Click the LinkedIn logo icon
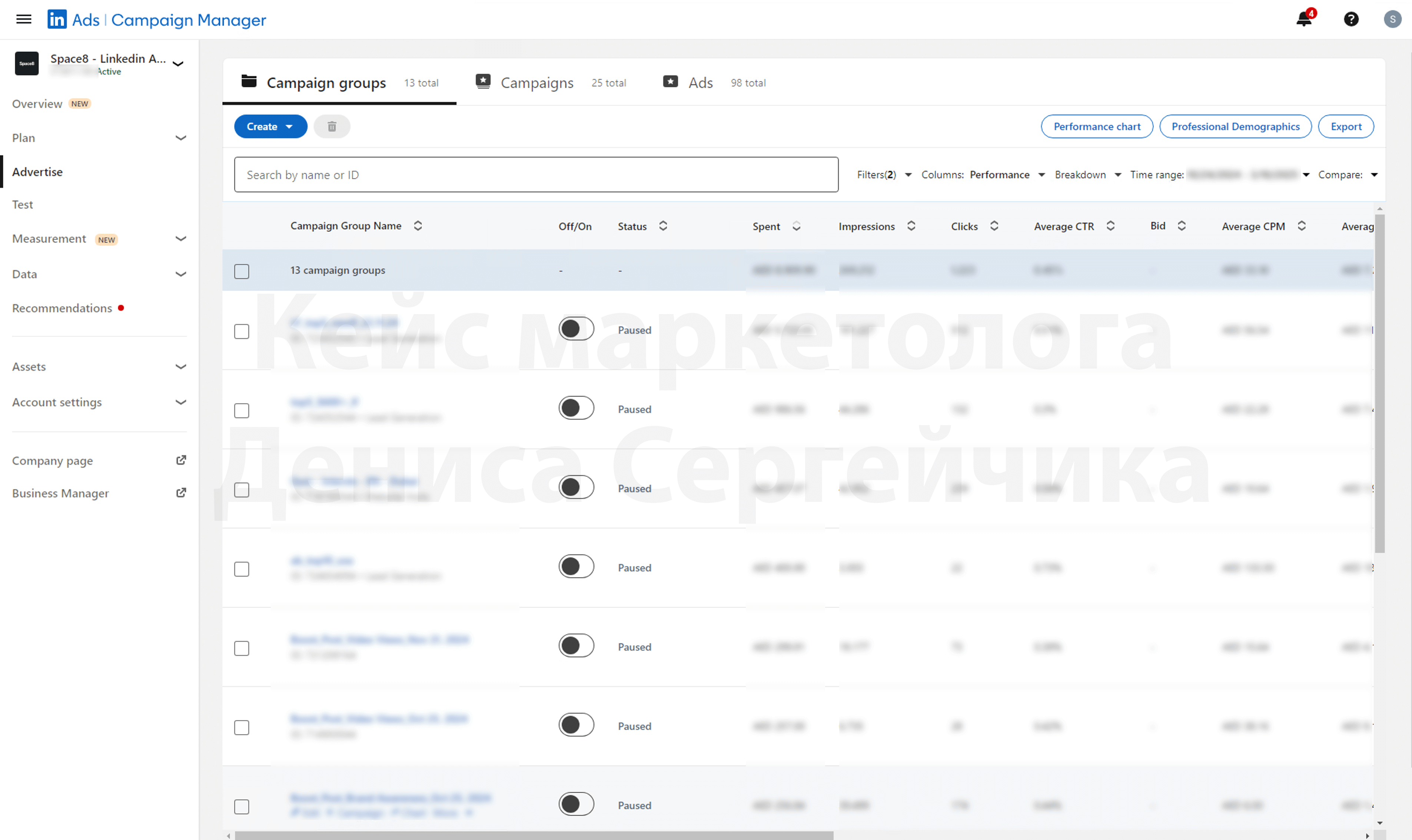 click(x=57, y=19)
